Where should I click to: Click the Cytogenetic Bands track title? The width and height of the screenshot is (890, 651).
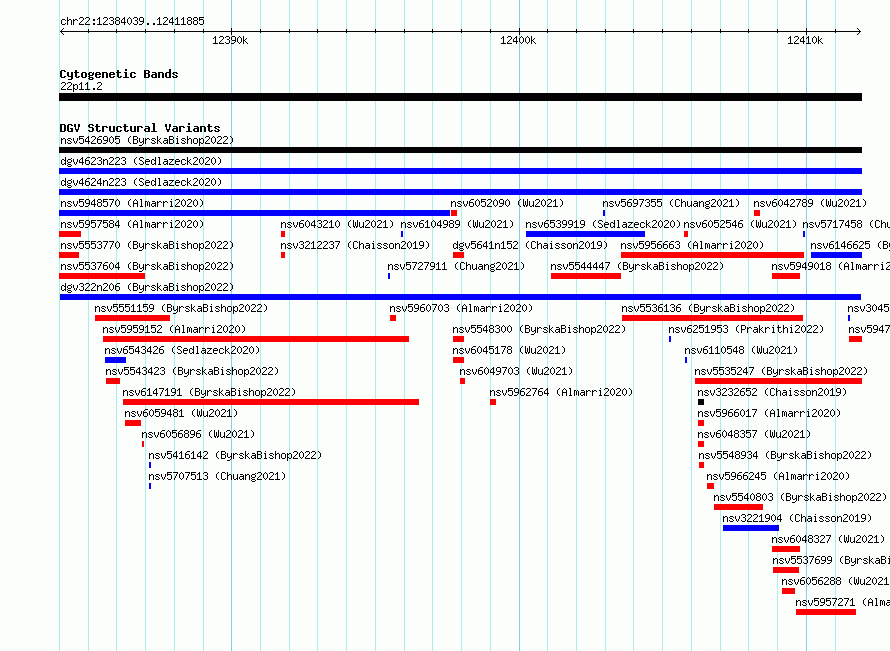(119, 74)
